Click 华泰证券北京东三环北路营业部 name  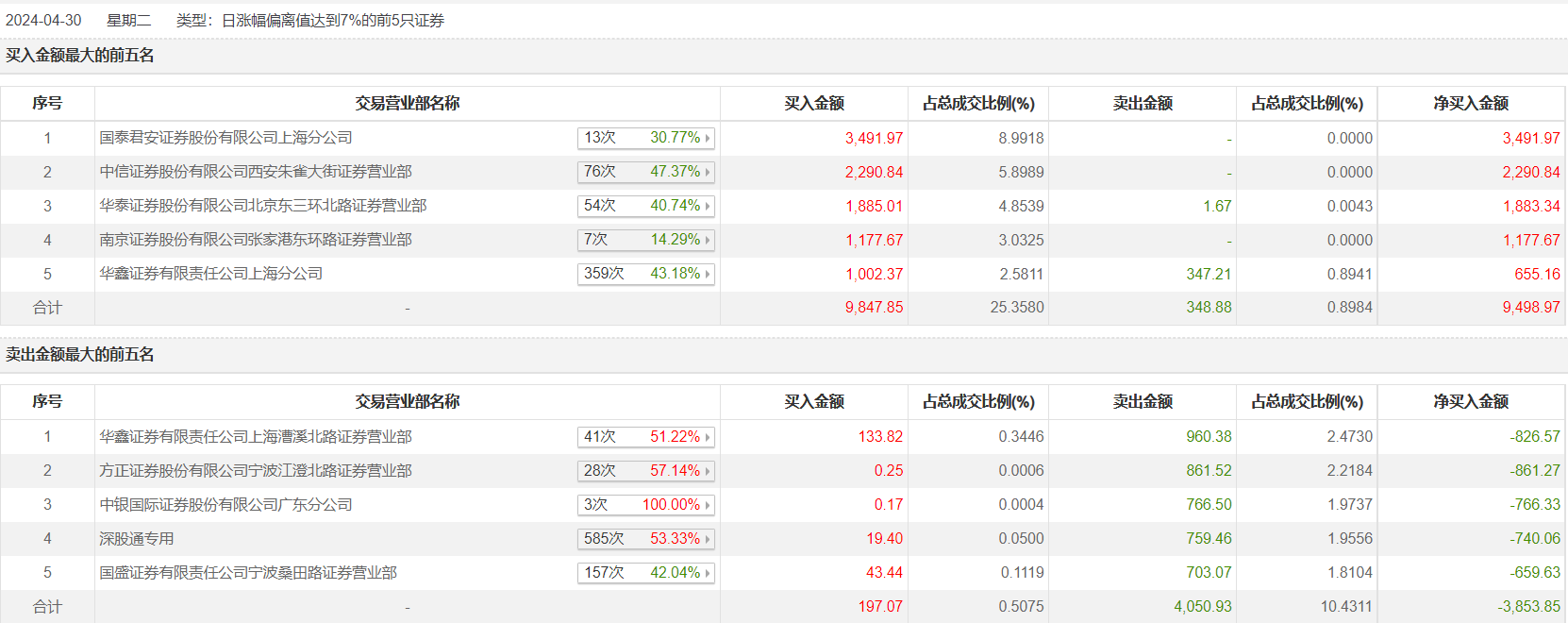[263, 206]
